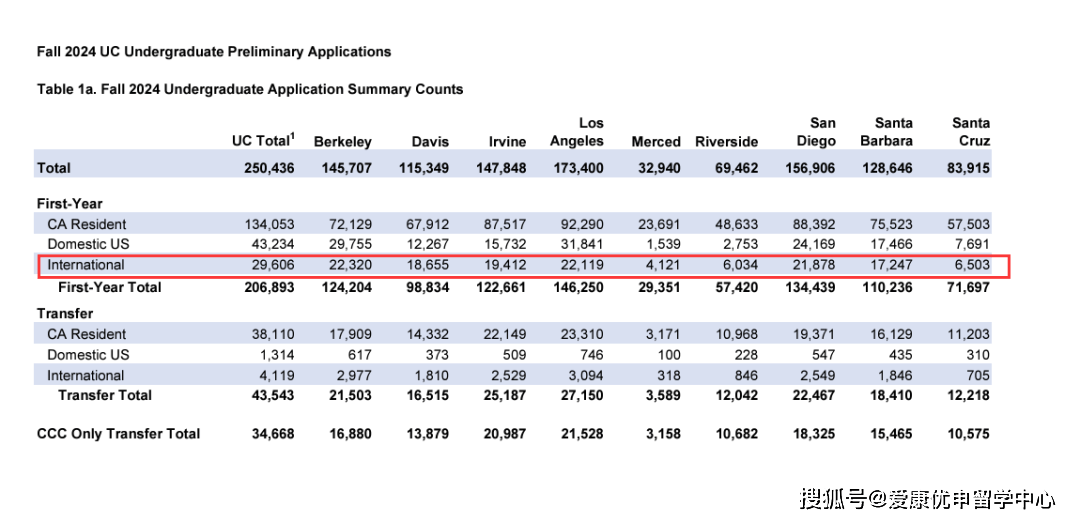Click Riverside CCC Only value 10,682
The width and height of the screenshot is (1080, 522).
tap(736, 434)
